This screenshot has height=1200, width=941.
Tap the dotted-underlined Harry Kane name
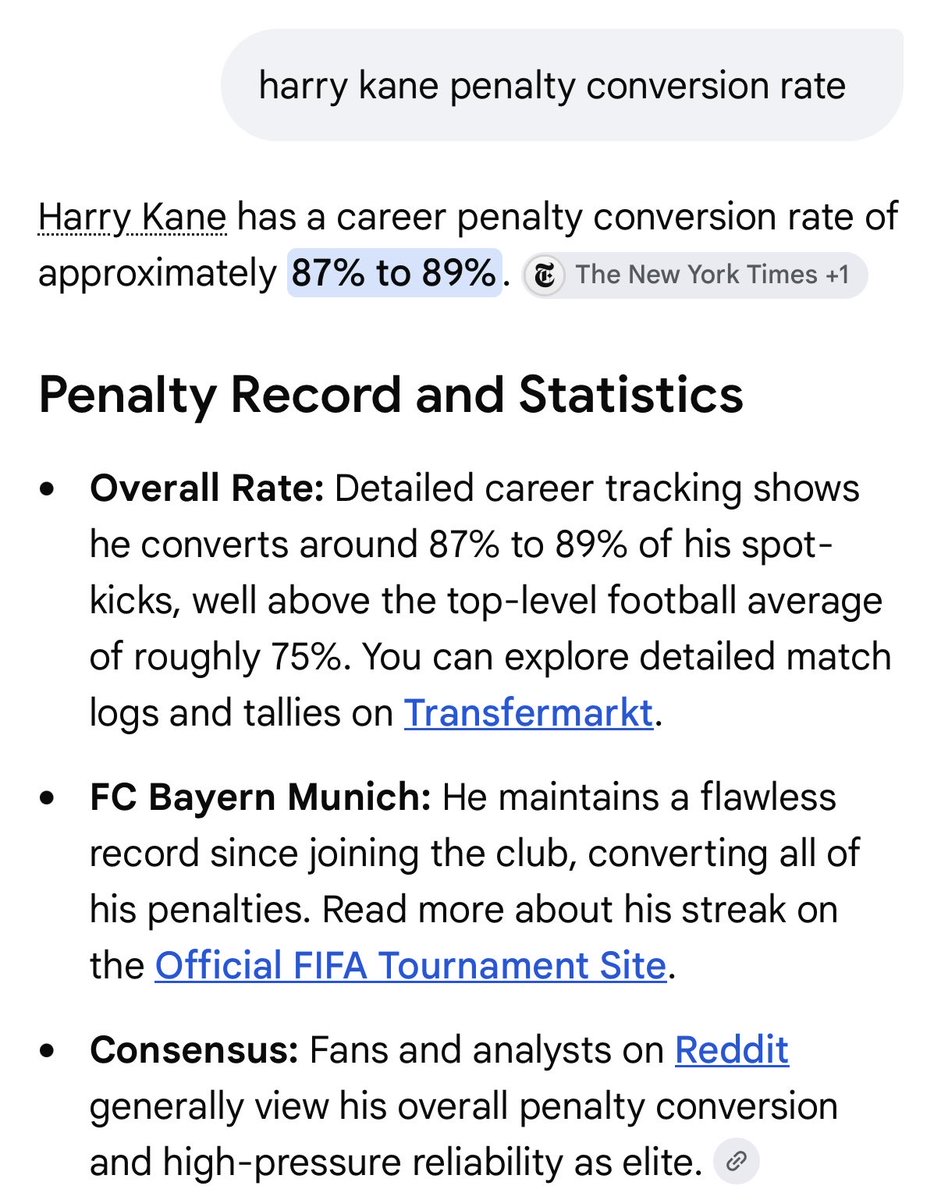point(133,218)
